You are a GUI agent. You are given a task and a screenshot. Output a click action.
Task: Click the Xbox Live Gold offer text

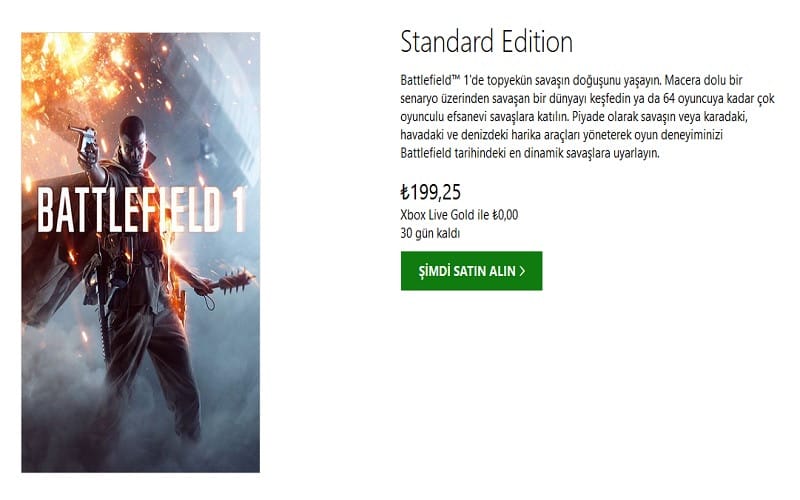coord(458,215)
